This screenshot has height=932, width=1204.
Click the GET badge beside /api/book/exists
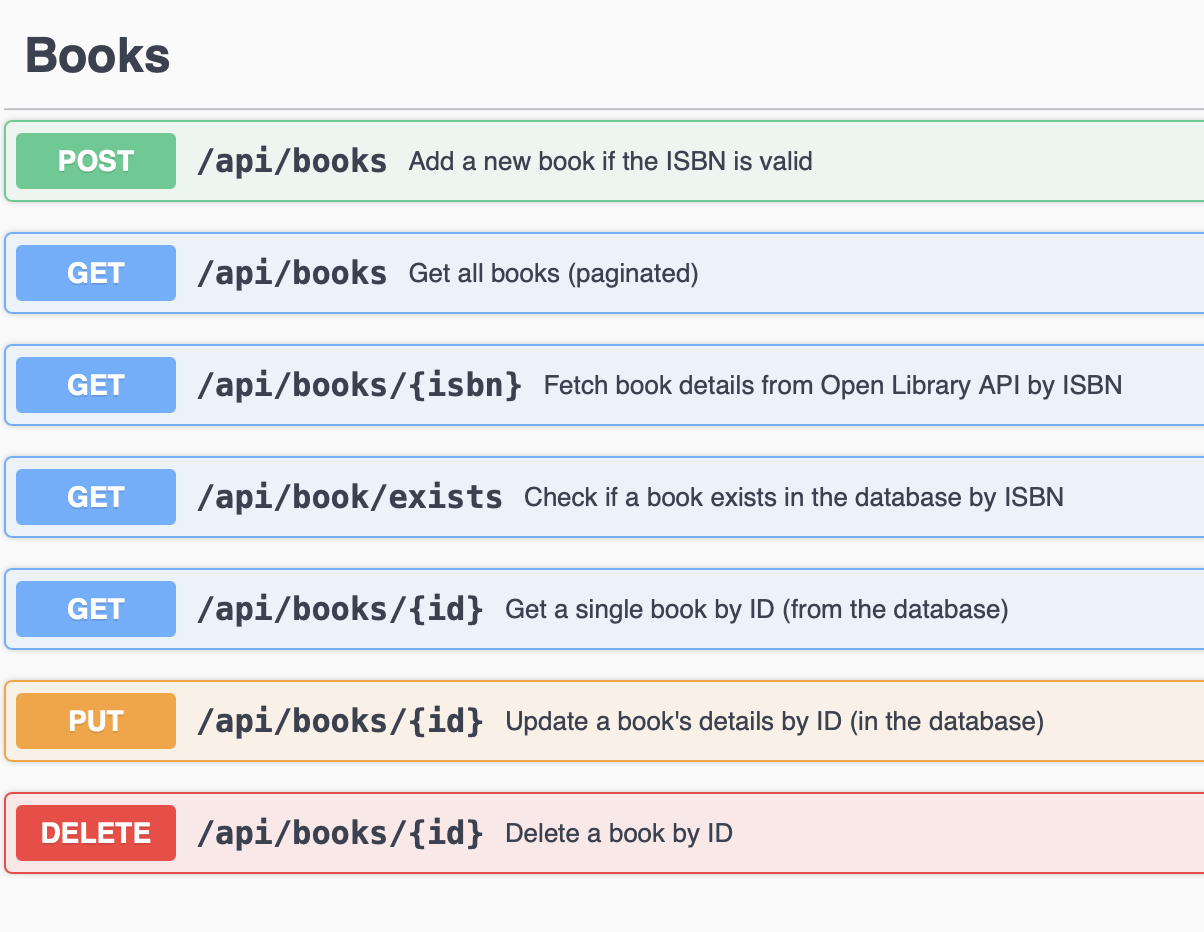96,497
